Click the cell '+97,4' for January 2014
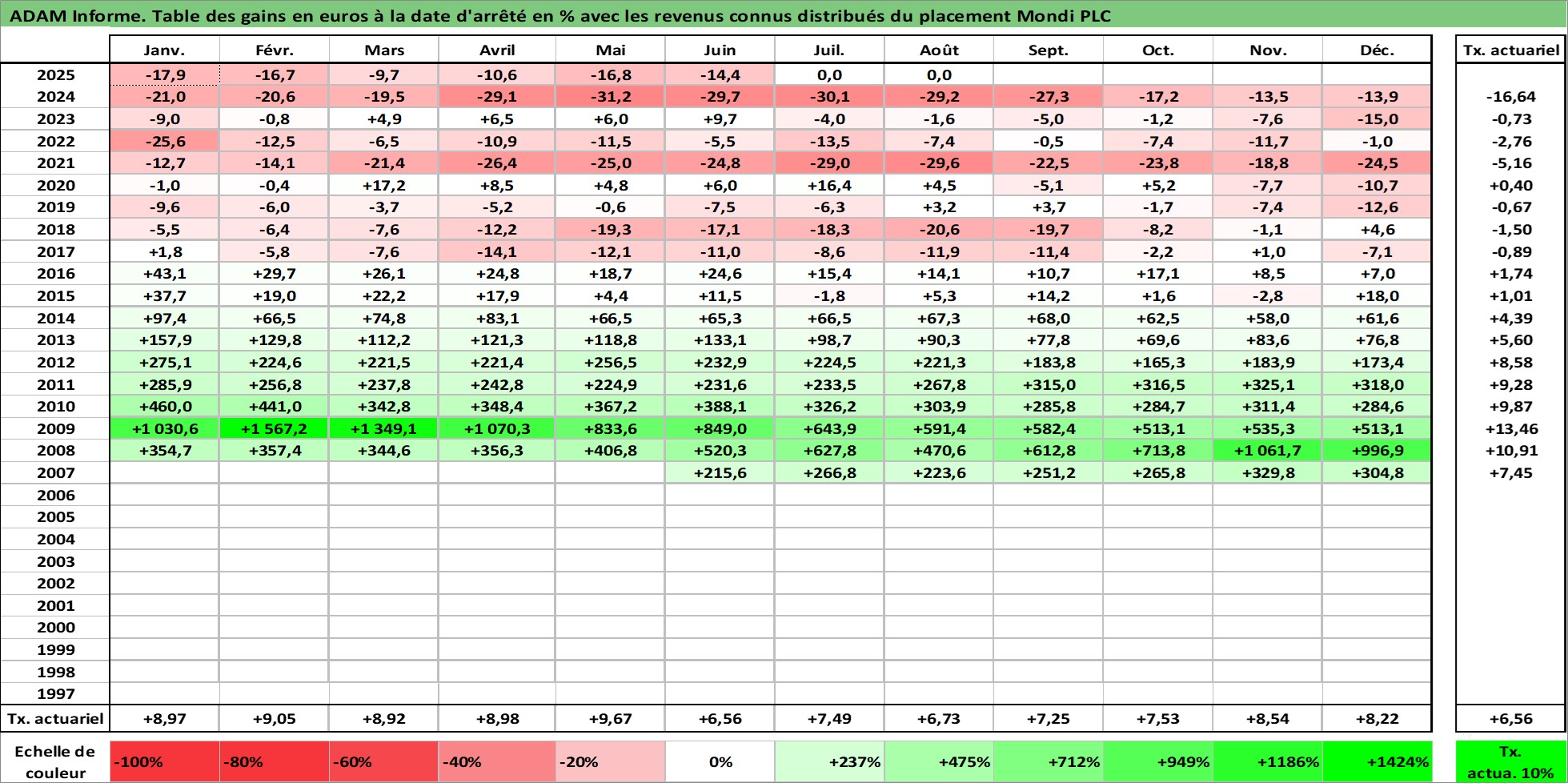Screen dimensions: 1568x783 click(x=164, y=318)
